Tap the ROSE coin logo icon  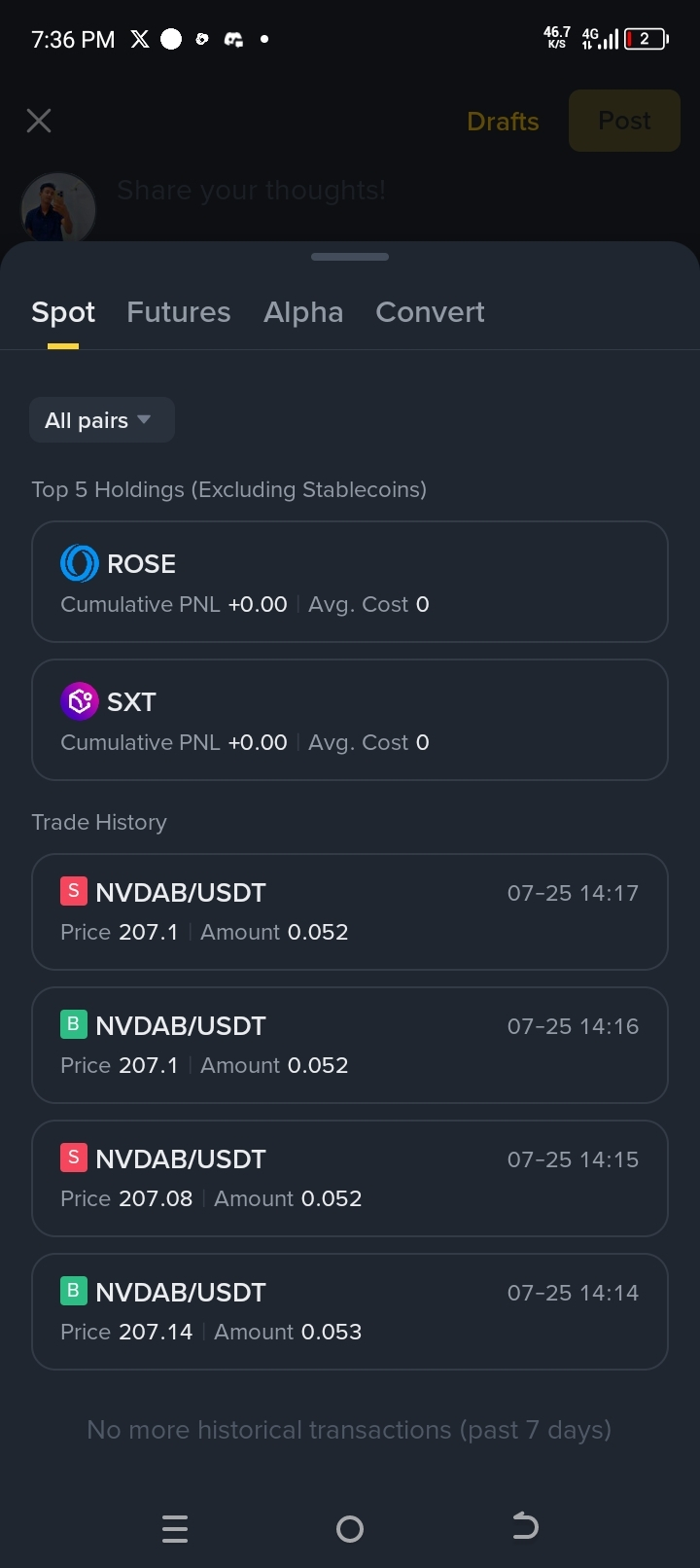[x=80, y=563]
